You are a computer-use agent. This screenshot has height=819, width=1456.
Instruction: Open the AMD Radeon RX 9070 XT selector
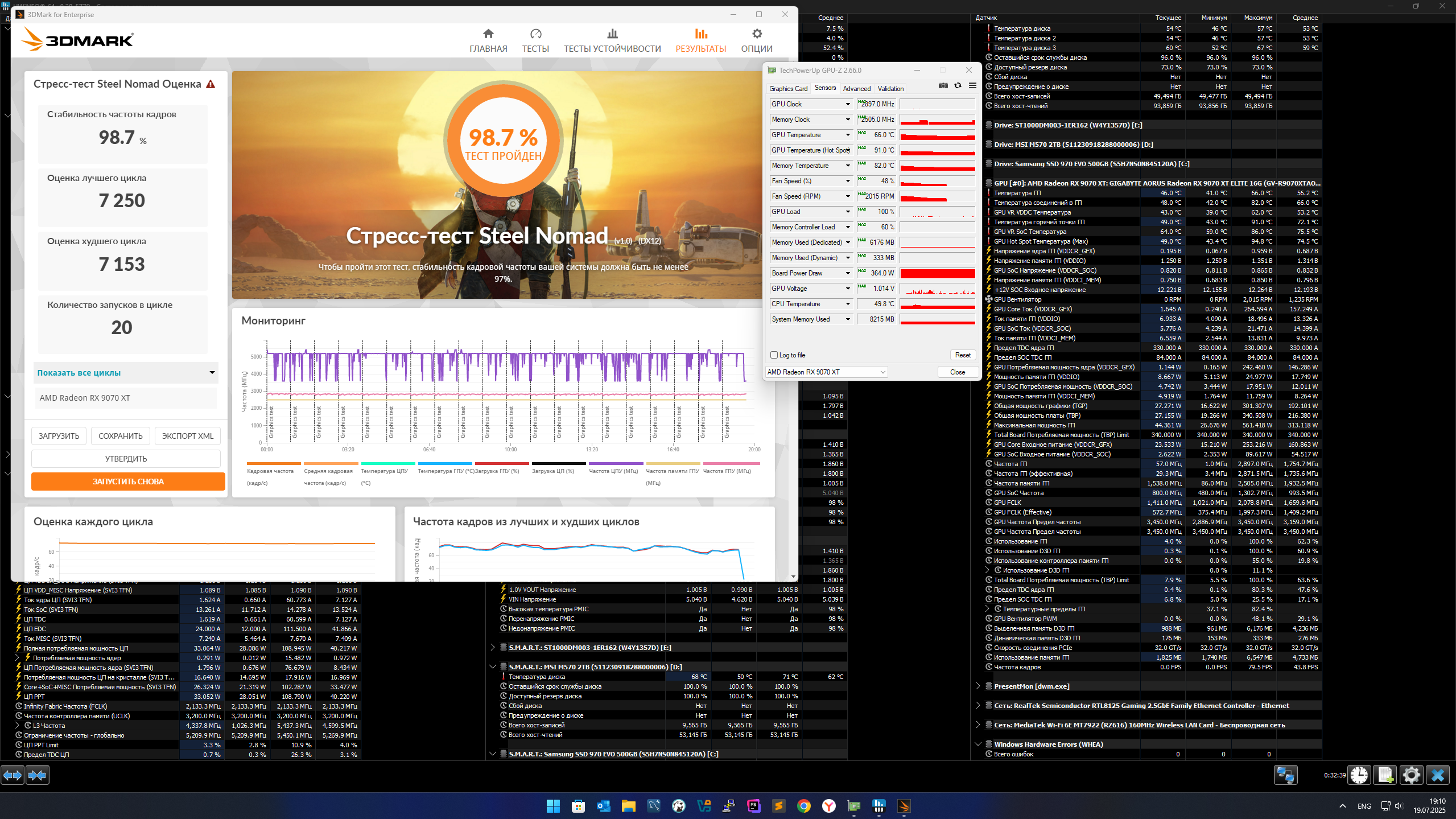(826, 372)
